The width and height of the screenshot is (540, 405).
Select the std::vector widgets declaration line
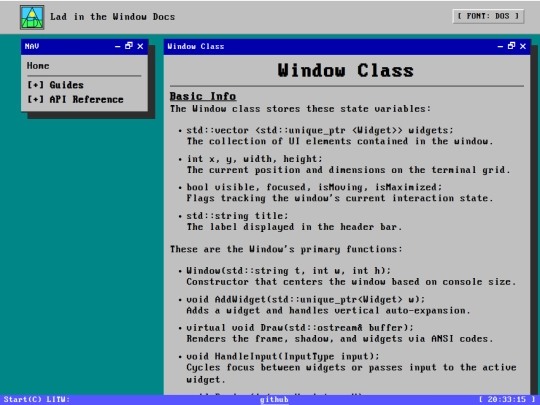(x=320, y=130)
